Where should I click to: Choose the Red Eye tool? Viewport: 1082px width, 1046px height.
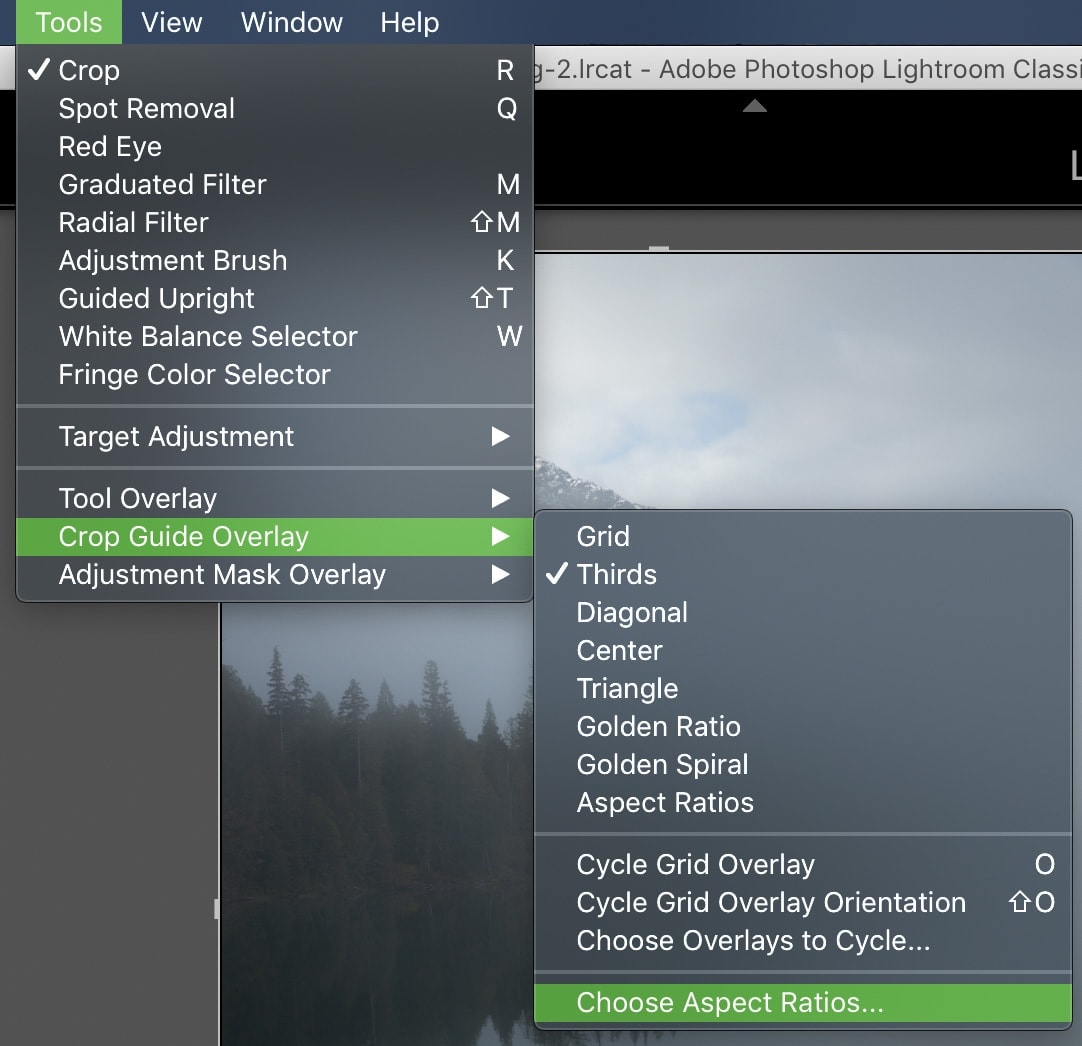point(275,146)
